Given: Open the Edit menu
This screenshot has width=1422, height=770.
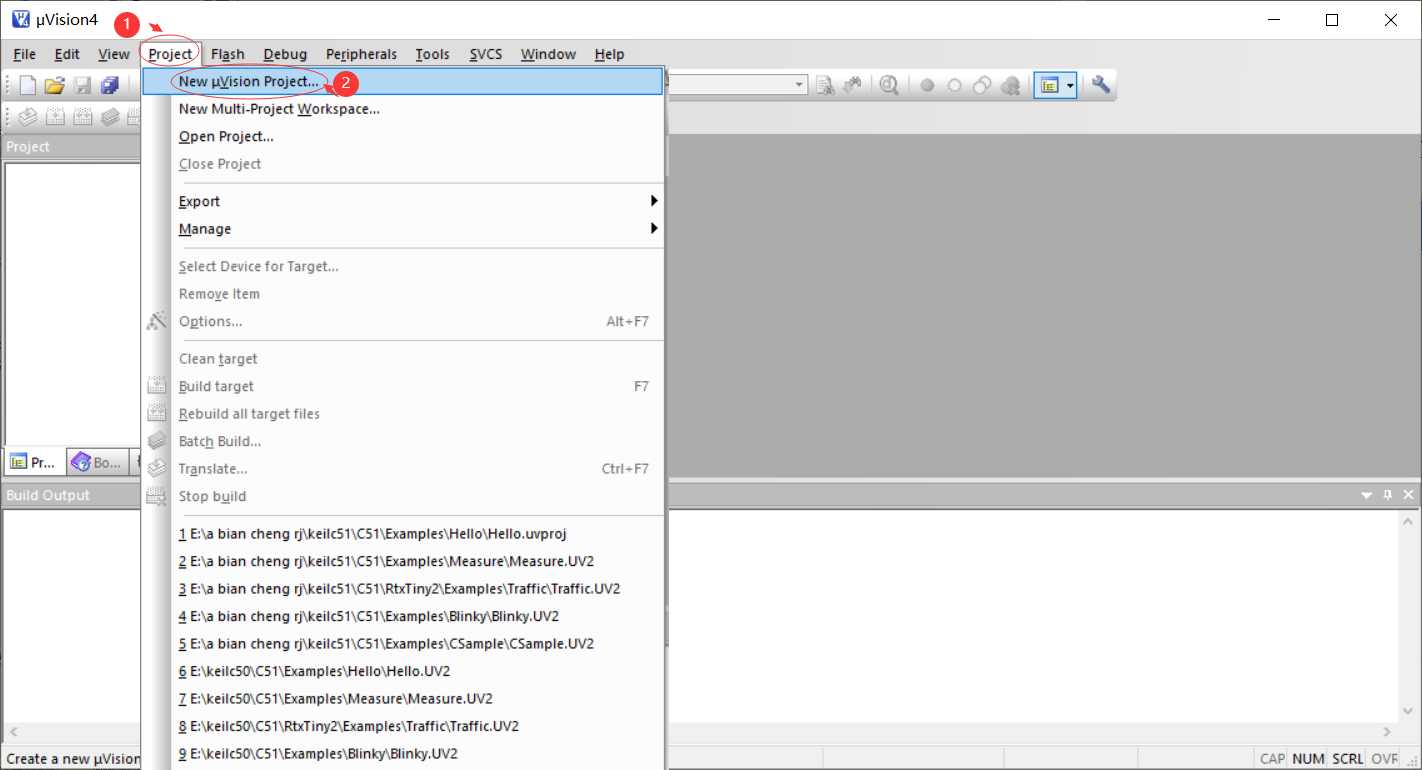Looking at the screenshot, I should click(67, 54).
